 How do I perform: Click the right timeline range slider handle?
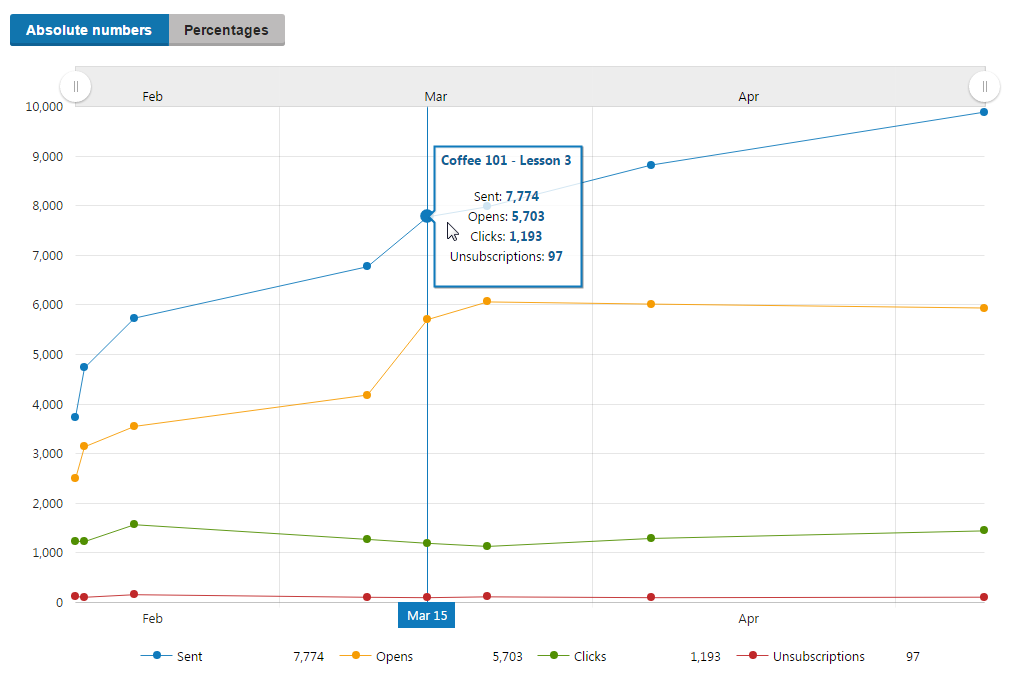[985, 87]
